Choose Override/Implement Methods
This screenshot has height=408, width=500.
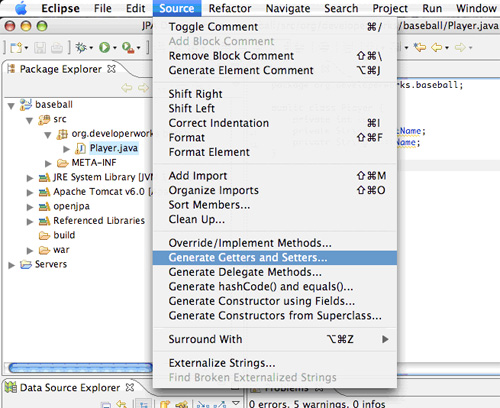pyautogui.click(x=275, y=243)
